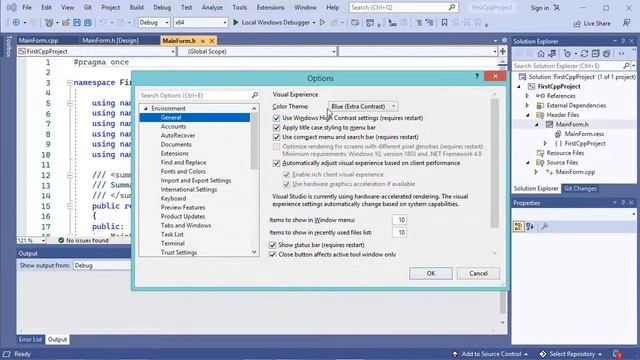
Task: Open the Tools menu
Action: [240, 7]
